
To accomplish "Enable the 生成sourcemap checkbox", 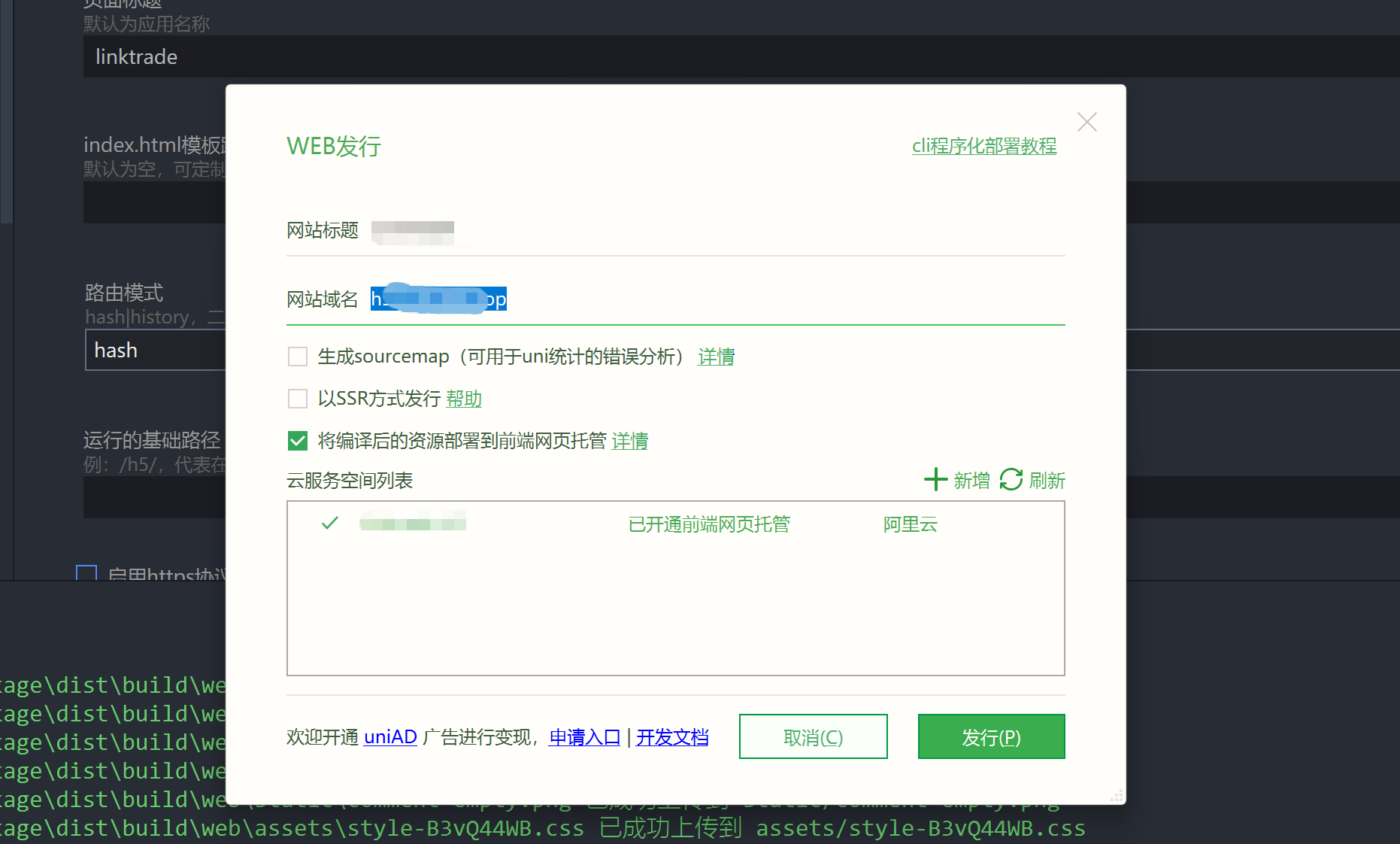I will pos(298,357).
